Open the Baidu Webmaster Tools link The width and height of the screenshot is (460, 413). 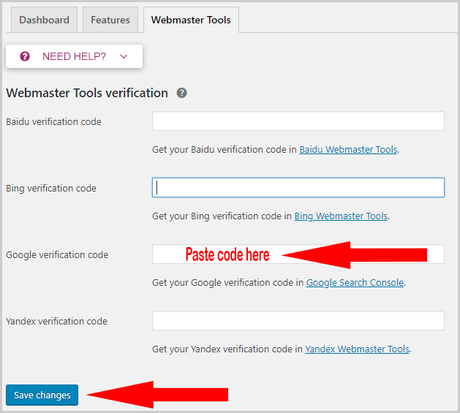pos(348,150)
